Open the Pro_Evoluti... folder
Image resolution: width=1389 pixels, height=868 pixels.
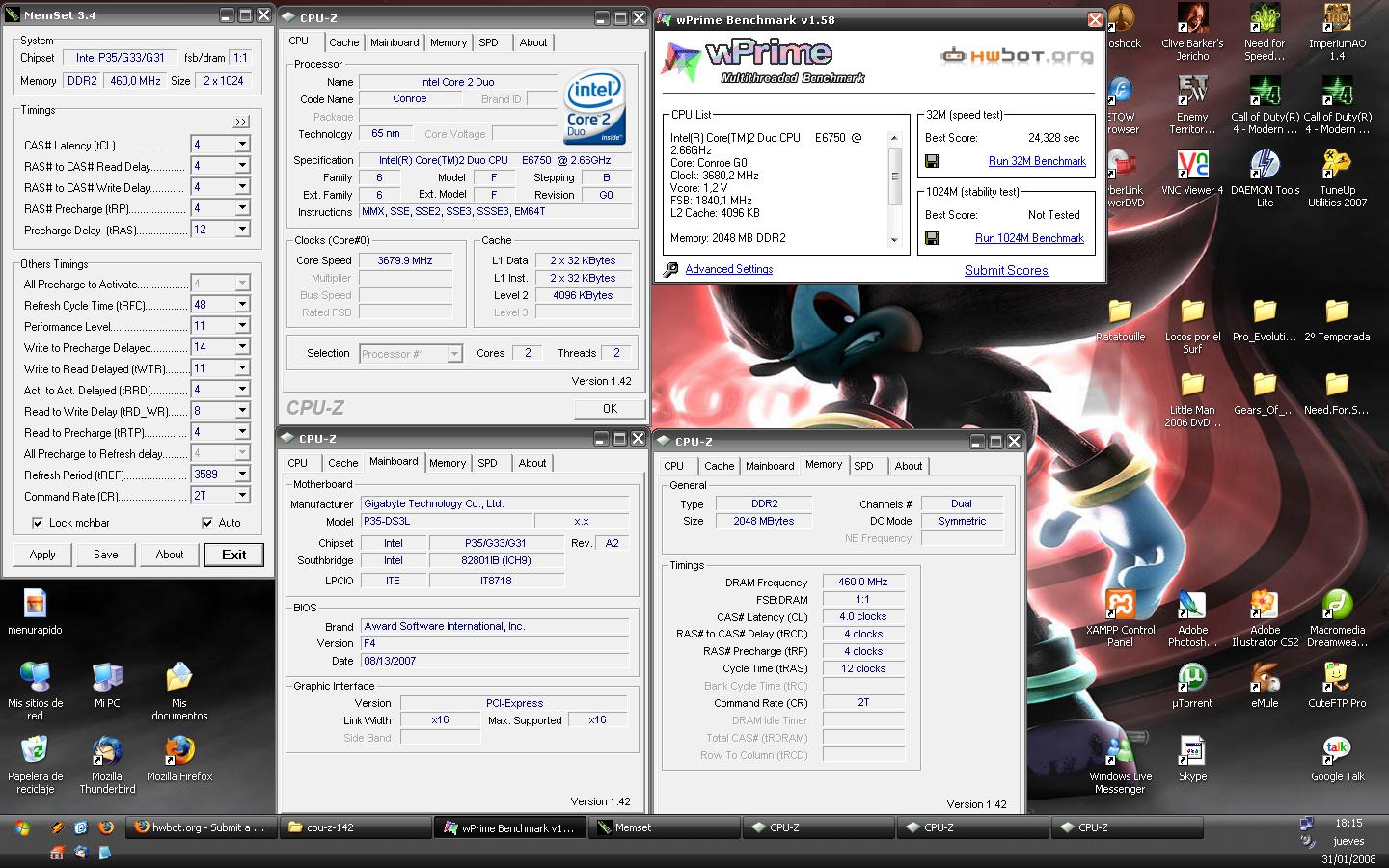[x=1265, y=318]
